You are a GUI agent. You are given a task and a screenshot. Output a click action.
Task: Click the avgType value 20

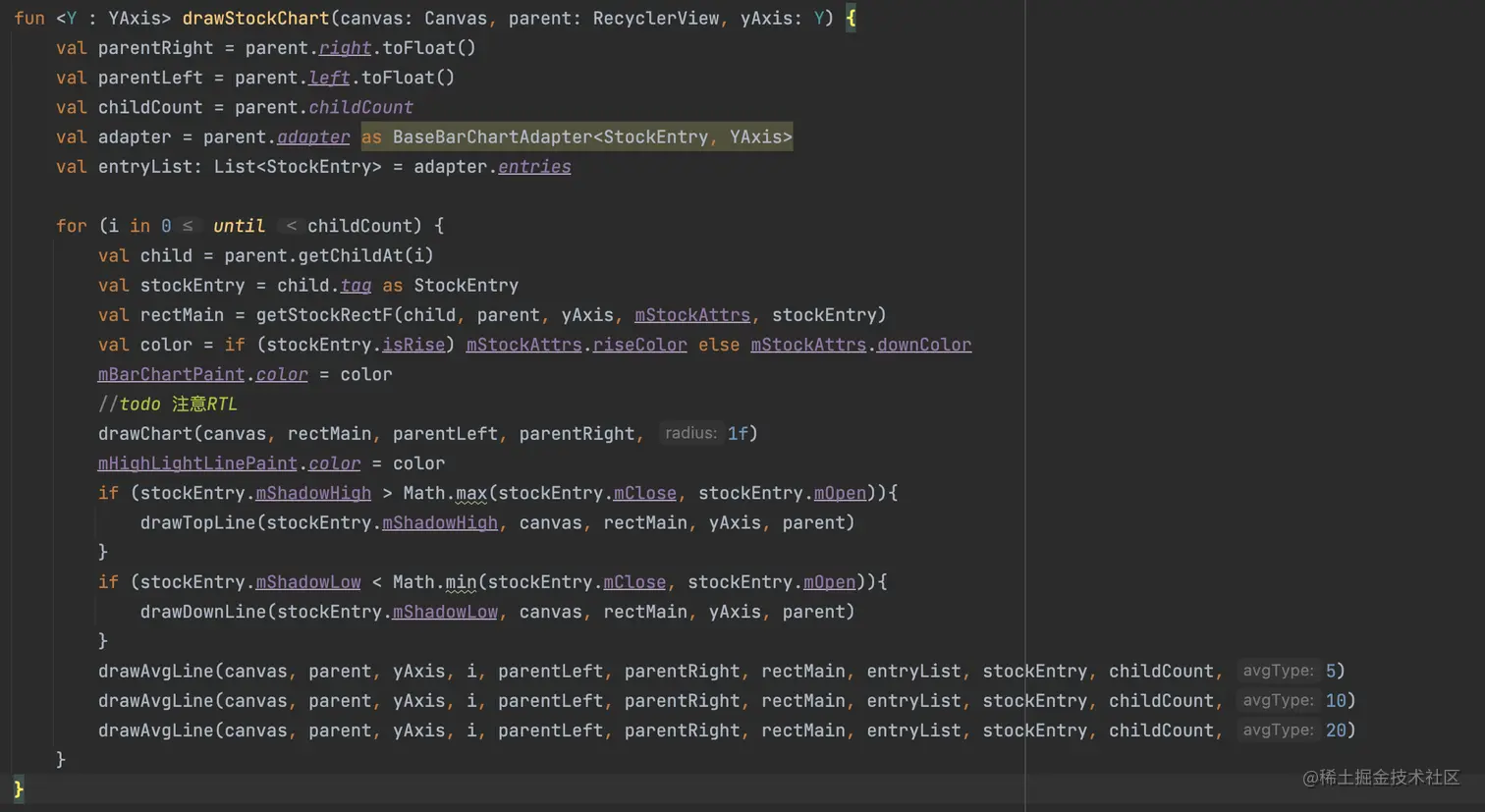click(x=1336, y=731)
